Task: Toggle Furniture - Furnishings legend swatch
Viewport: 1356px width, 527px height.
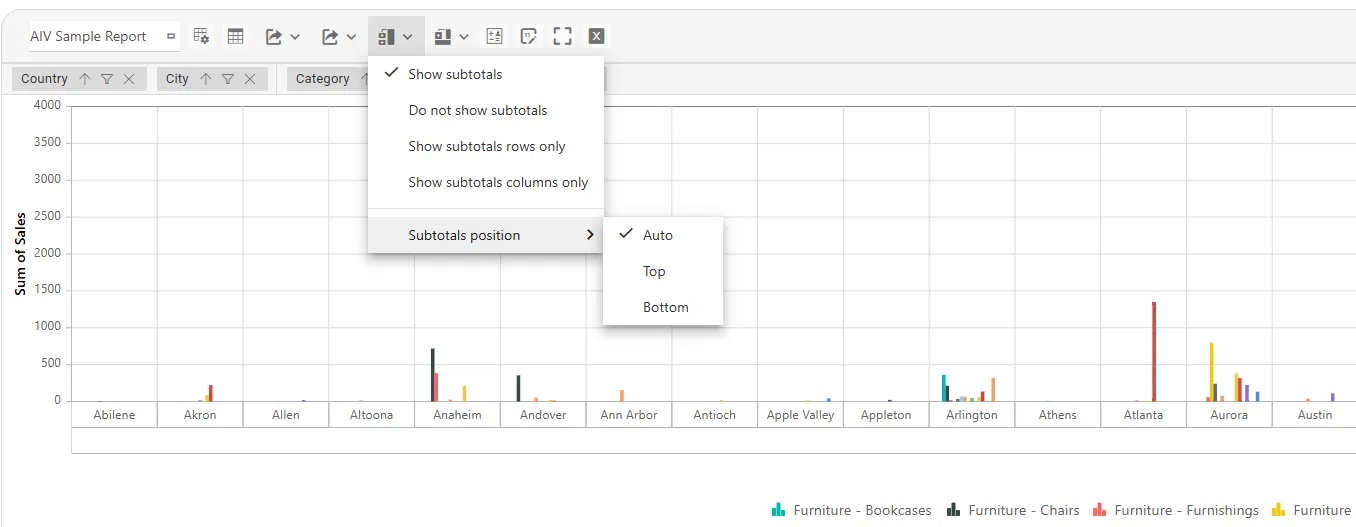Action: click(x=1100, y=510)
